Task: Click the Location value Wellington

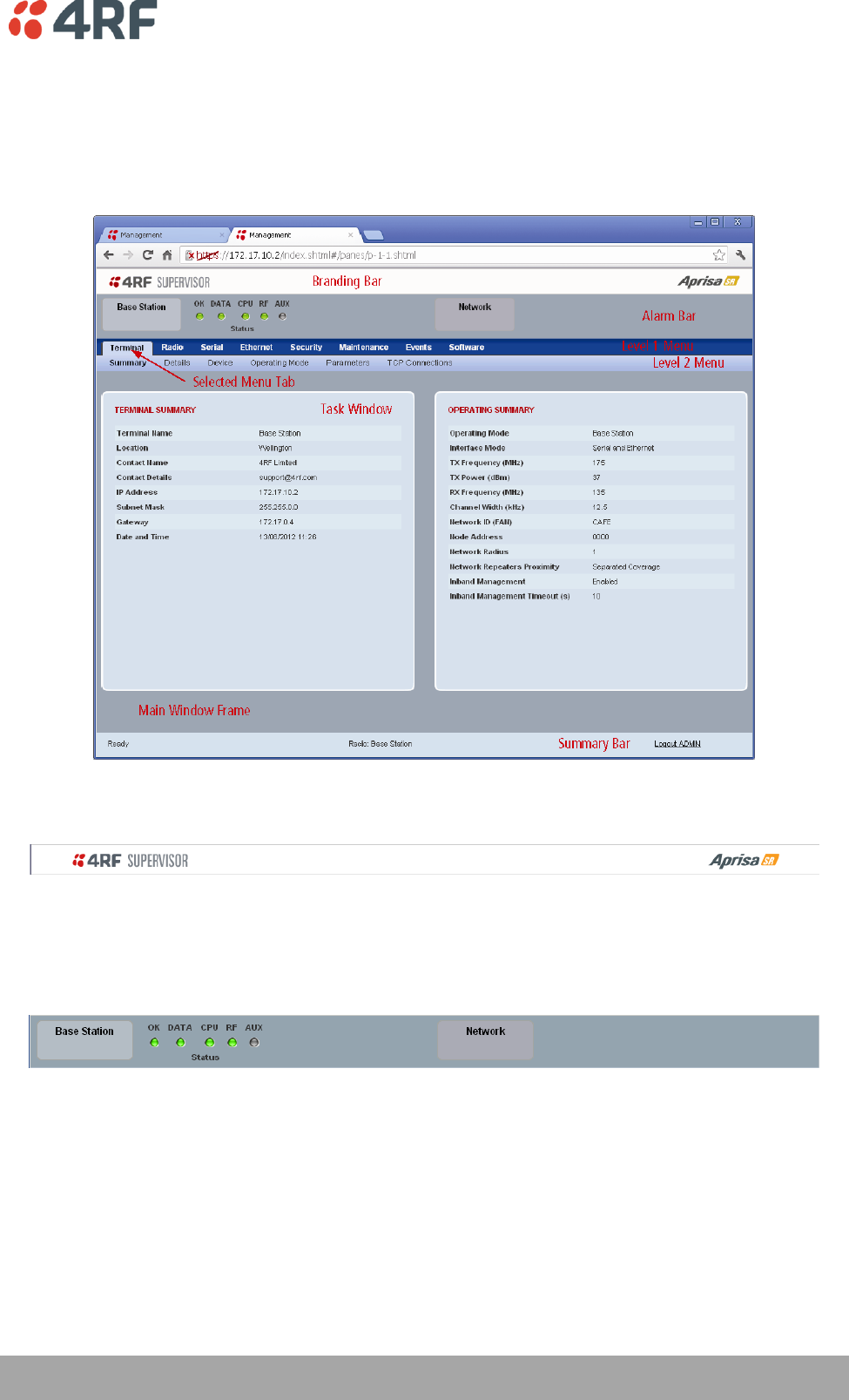Action: (275, 448)
